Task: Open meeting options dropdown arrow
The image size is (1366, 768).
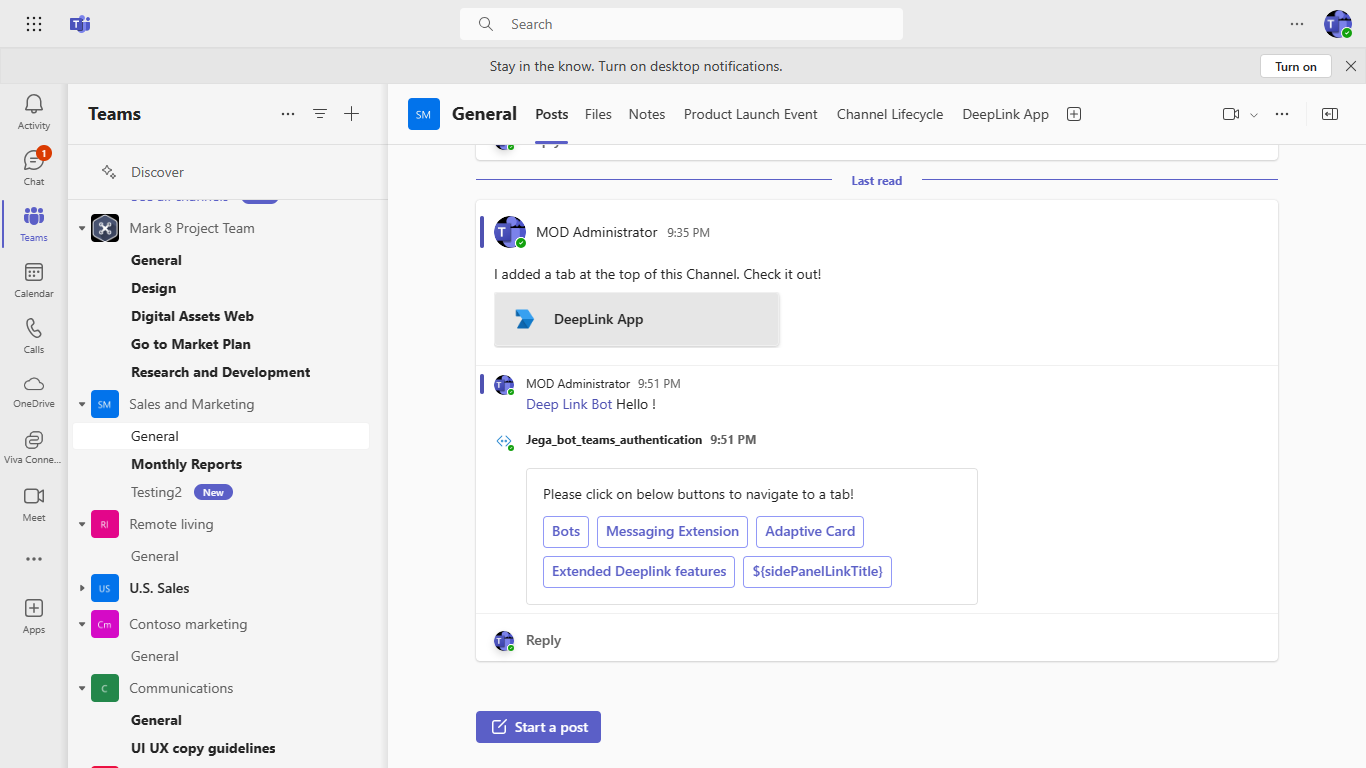Action: tap(1254, 115)
